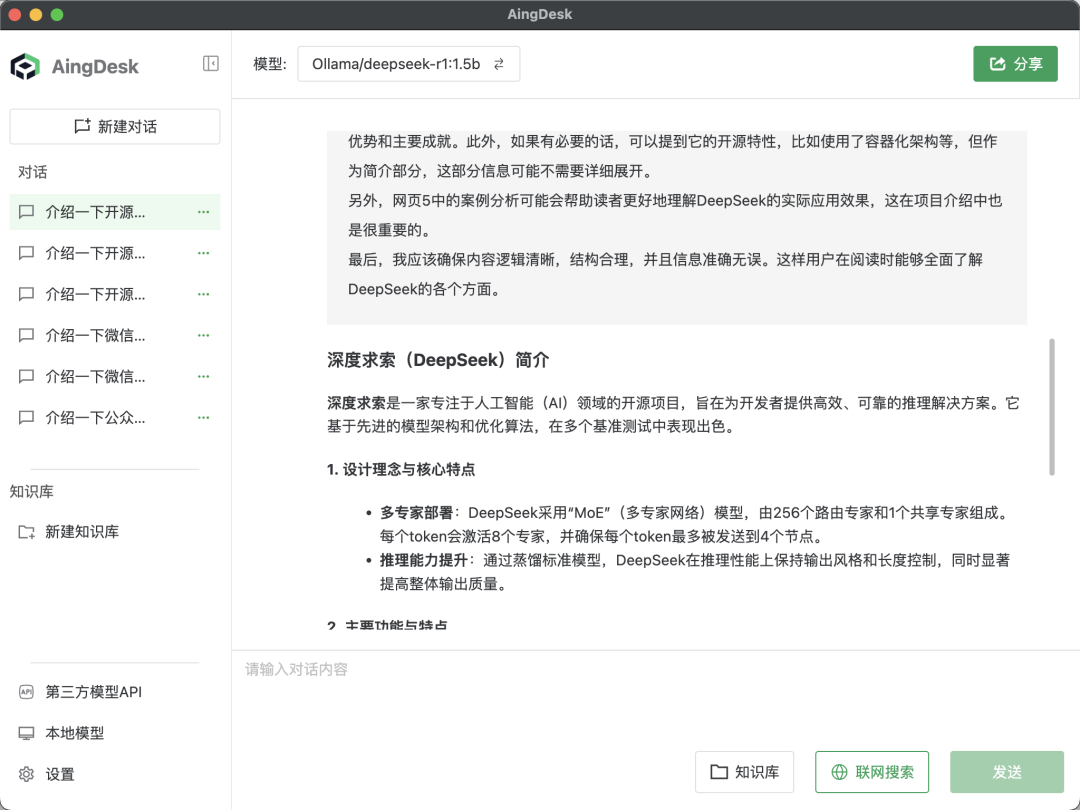This screenshot has width=1080, height=810.
Task: Open more options of 介绍一下公众... chat
Action: point(203,417)
